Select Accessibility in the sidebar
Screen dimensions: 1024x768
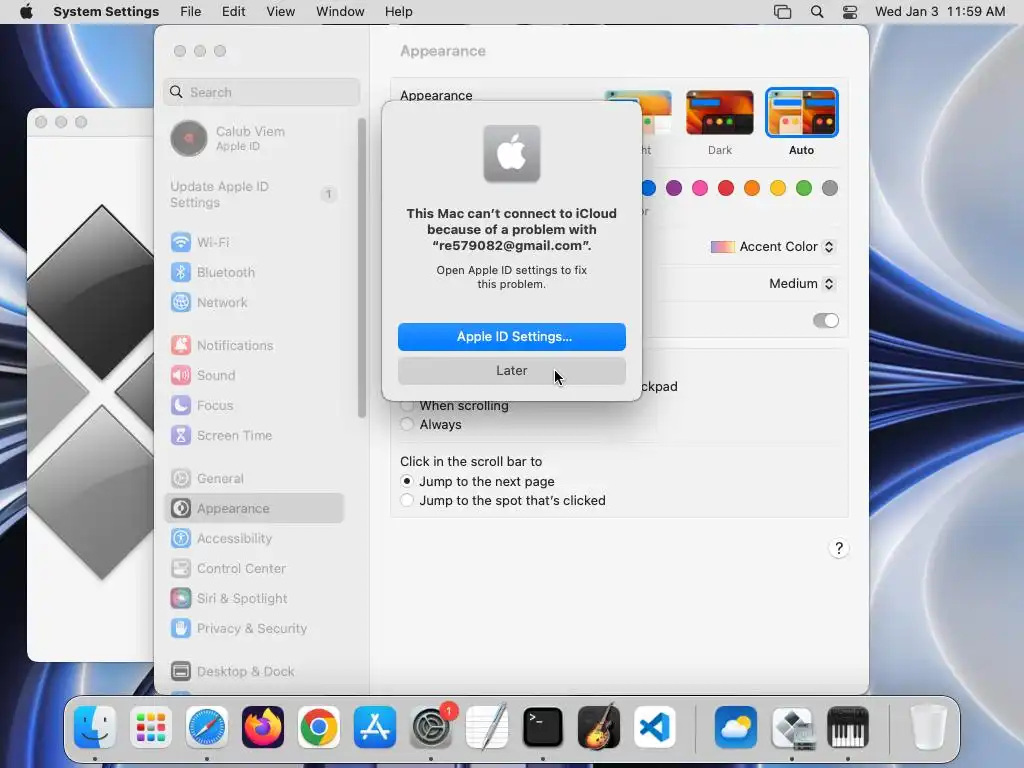(255, 539)
